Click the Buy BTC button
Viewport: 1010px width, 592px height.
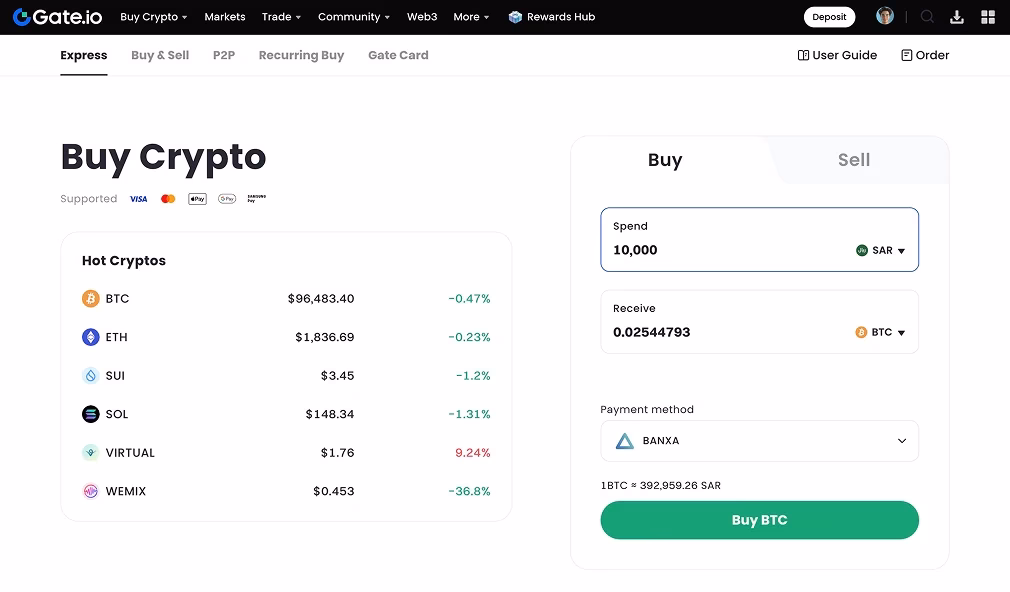pyautogui.click(x=758, y=520)
